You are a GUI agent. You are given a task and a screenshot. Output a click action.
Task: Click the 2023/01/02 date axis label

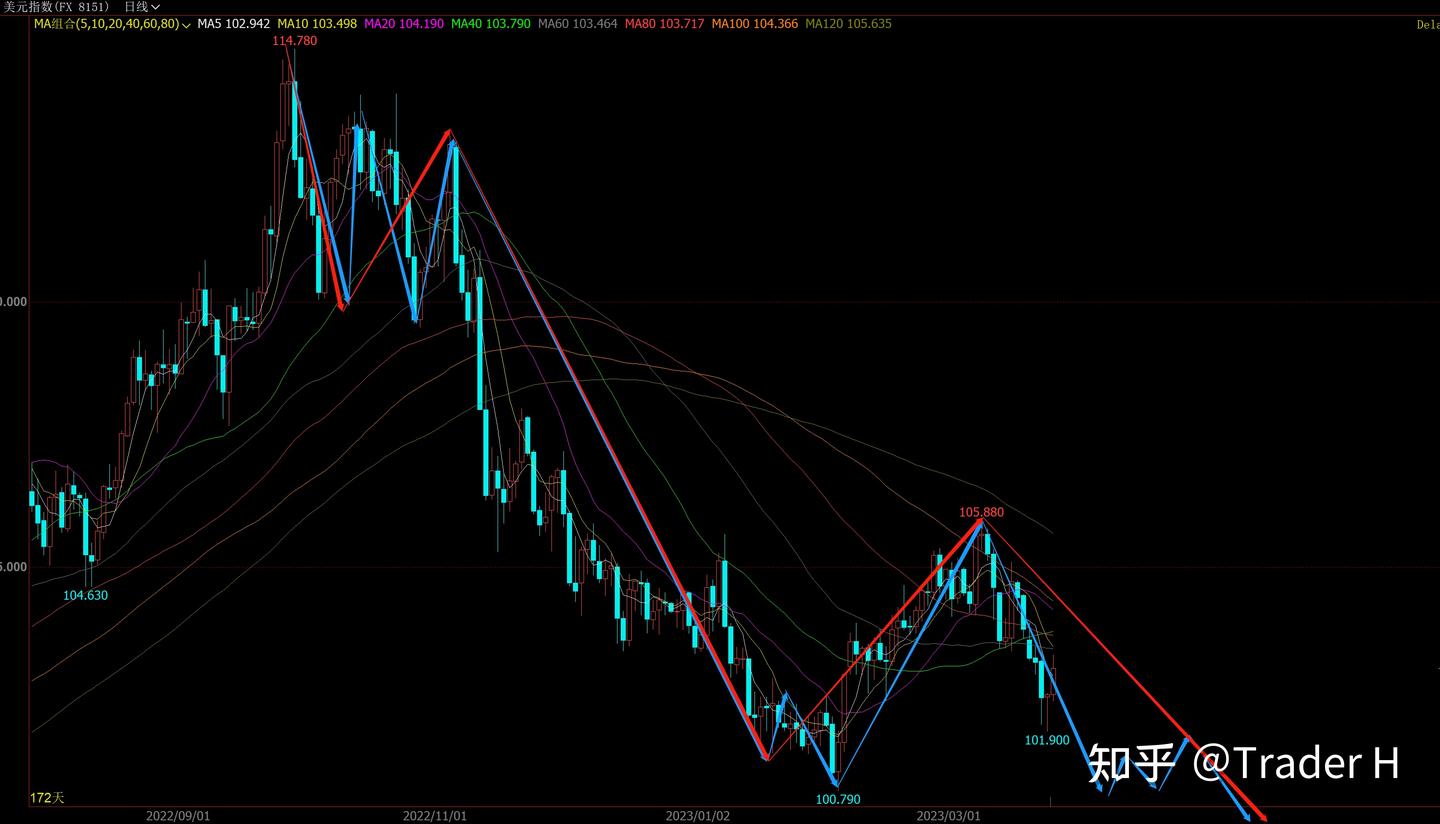(698, 816)
